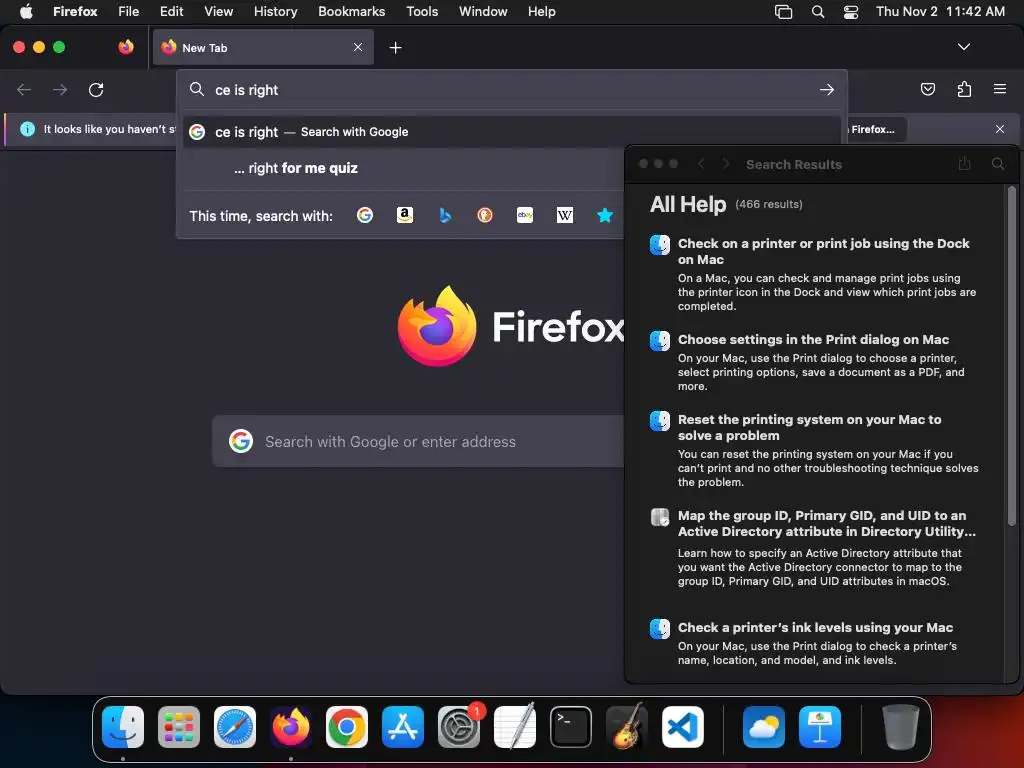Open the Window menu
This screenshot has width=1024, height=768.
pos(483,11)
